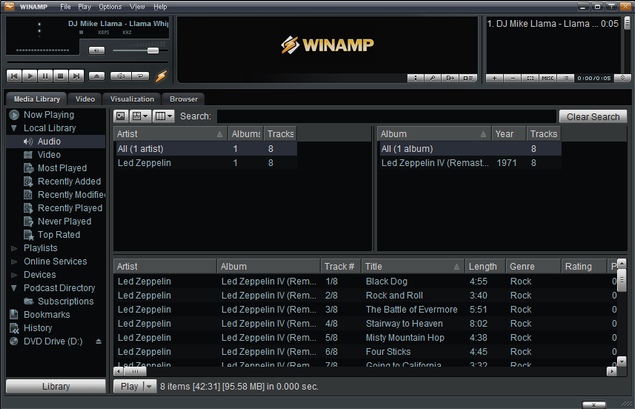Click the Add (+) playlist button

click(494, 78)
